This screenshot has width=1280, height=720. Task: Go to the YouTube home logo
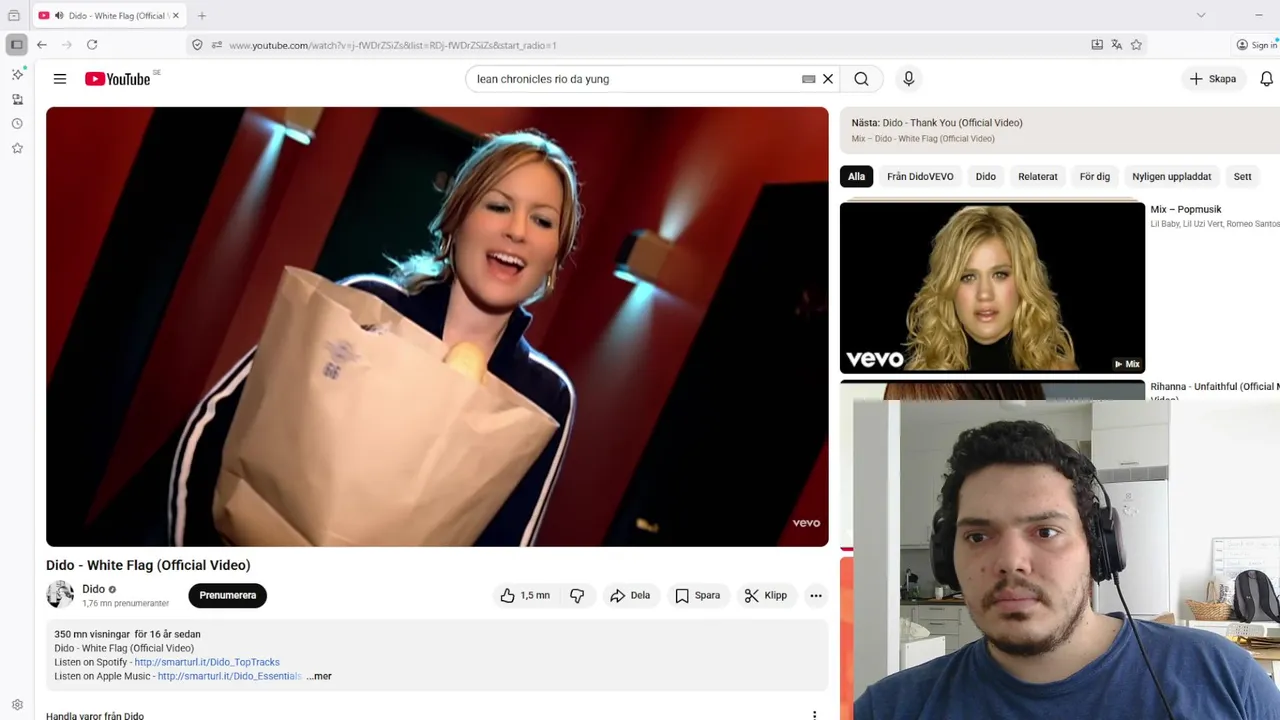click(118, 79)
